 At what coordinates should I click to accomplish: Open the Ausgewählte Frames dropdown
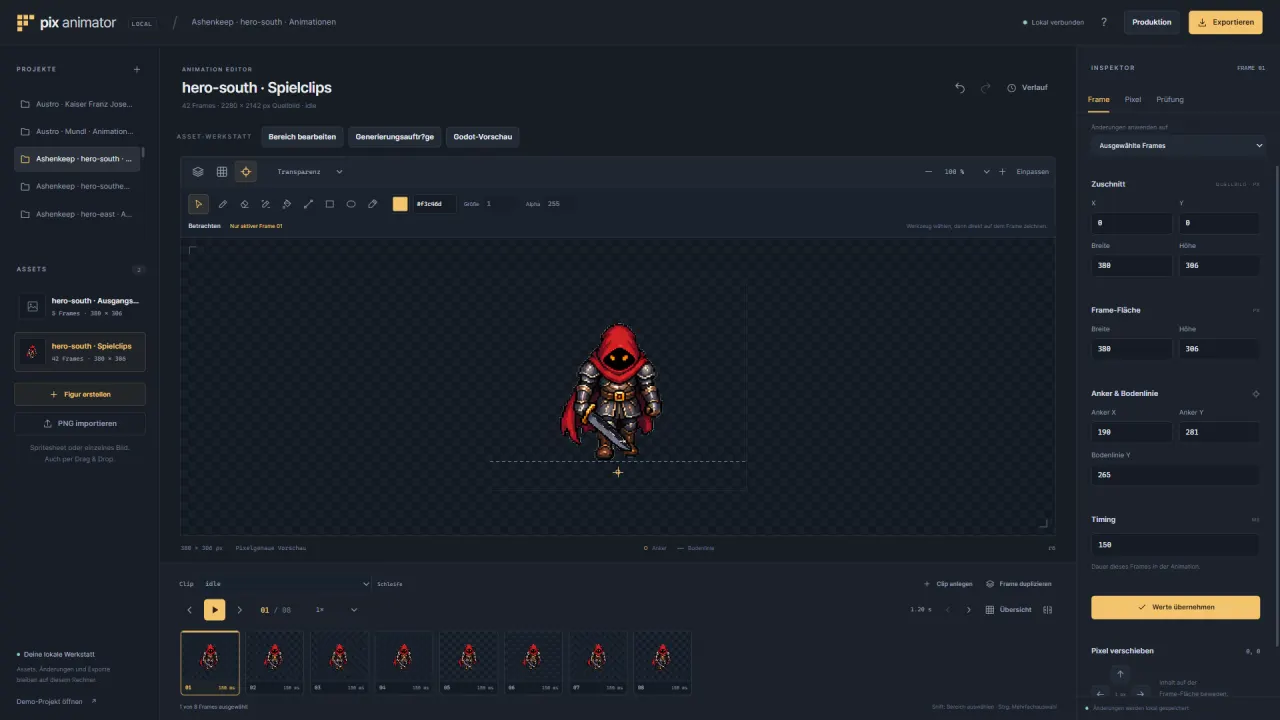1178,146
